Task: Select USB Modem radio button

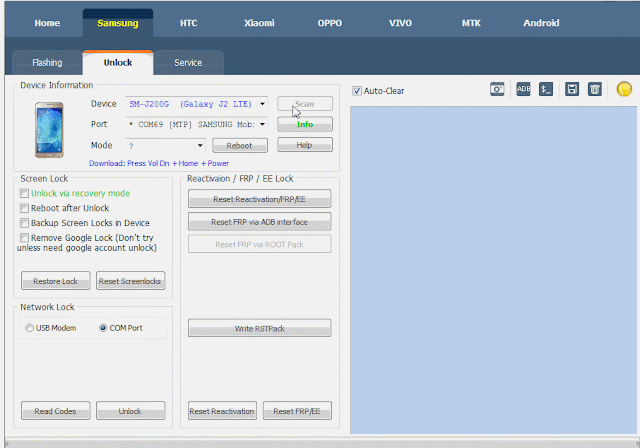Action: pos(29,328)
